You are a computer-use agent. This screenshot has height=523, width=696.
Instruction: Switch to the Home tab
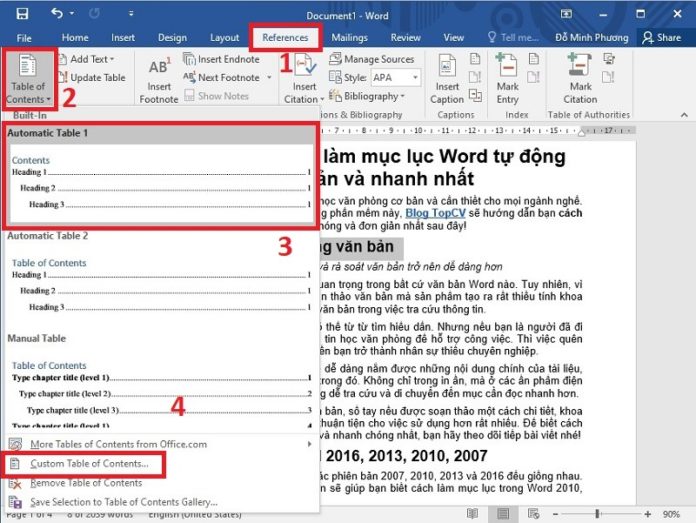click(75, 38)
